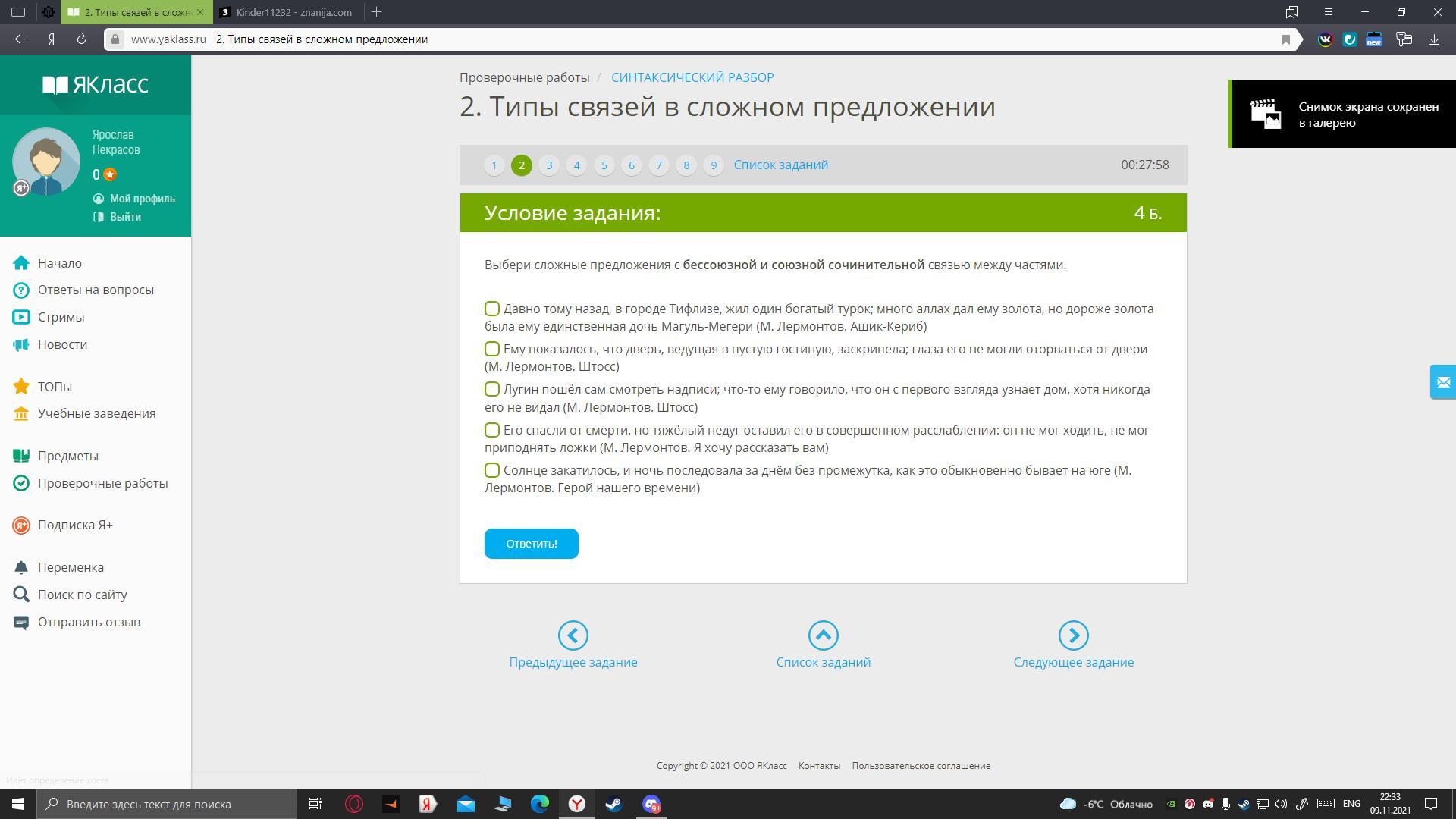Click the up-arrow Список заданий circle icon
The width and height of the screenshot is (1456, 819).
click(823, 635)
